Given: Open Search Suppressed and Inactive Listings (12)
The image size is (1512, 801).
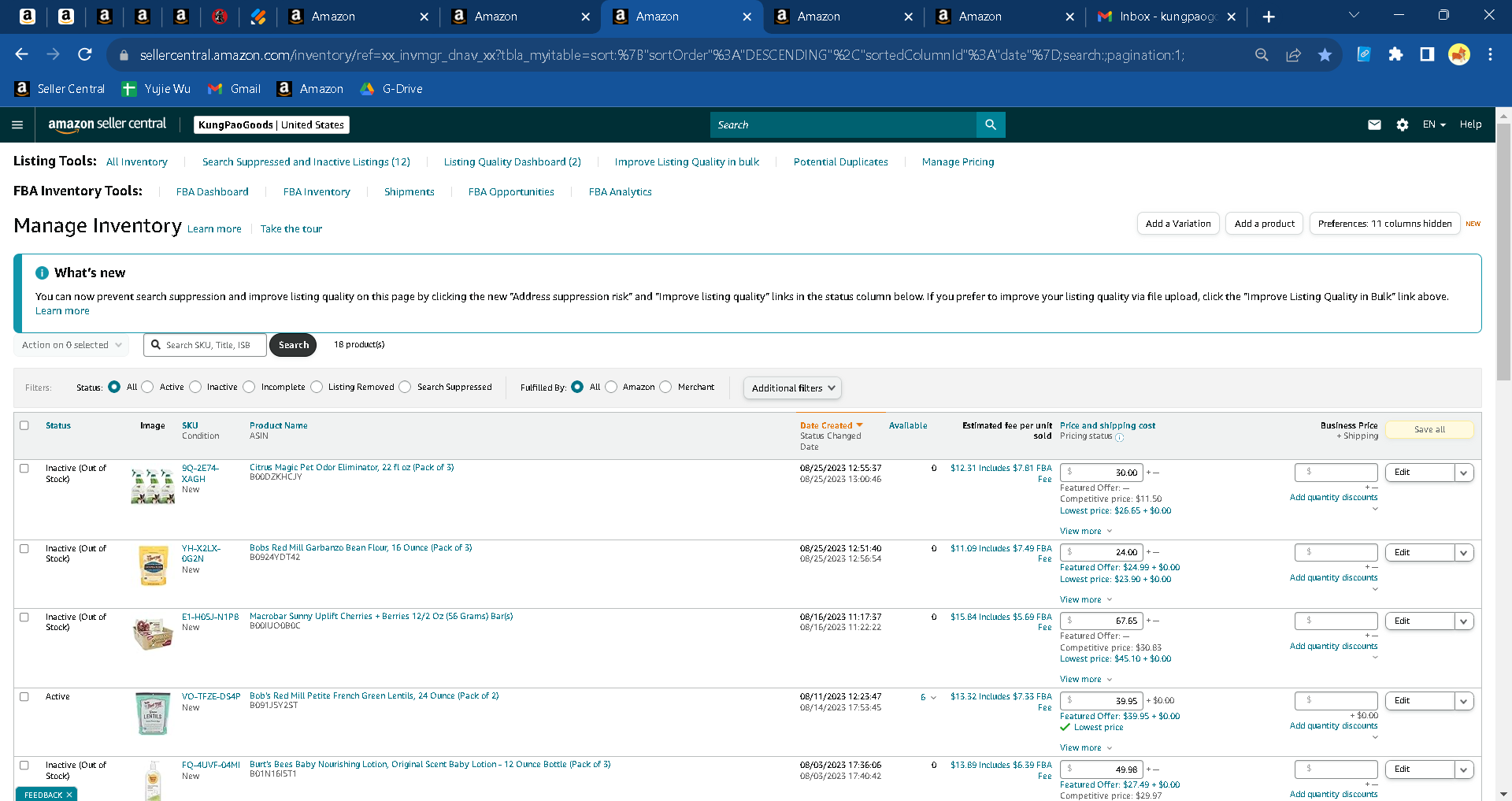Looking at the screenshot, I should pyautogui.click(x=306, y=162).
